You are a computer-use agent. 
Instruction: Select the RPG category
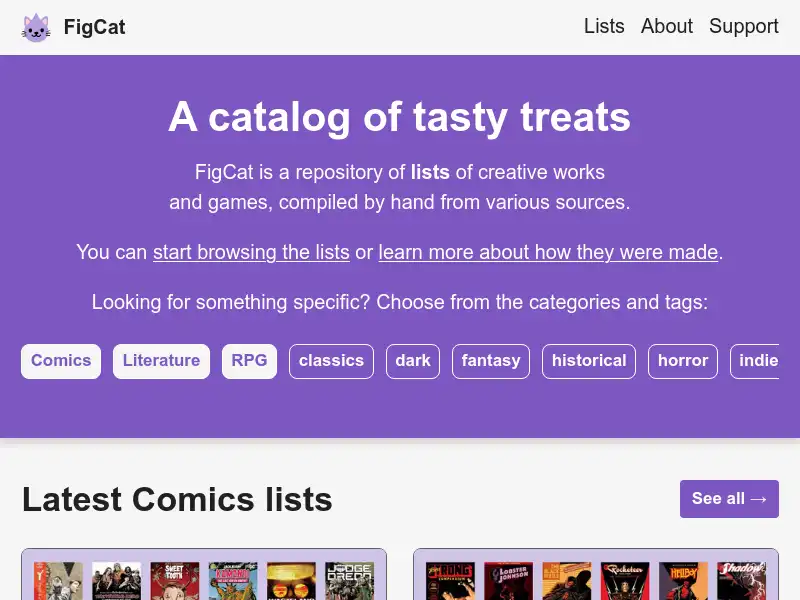249,361
